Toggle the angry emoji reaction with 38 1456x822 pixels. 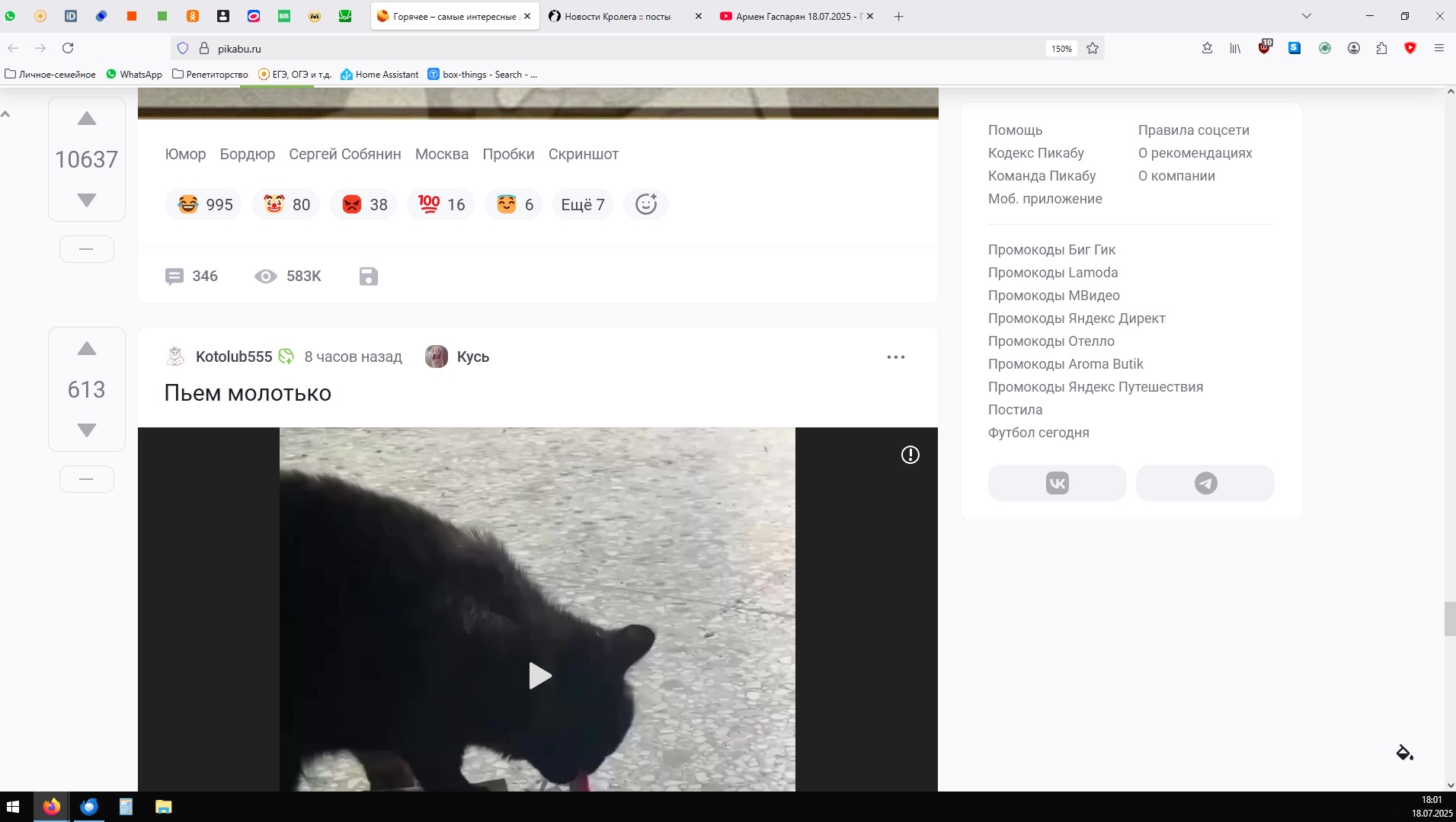coord(363,204)
